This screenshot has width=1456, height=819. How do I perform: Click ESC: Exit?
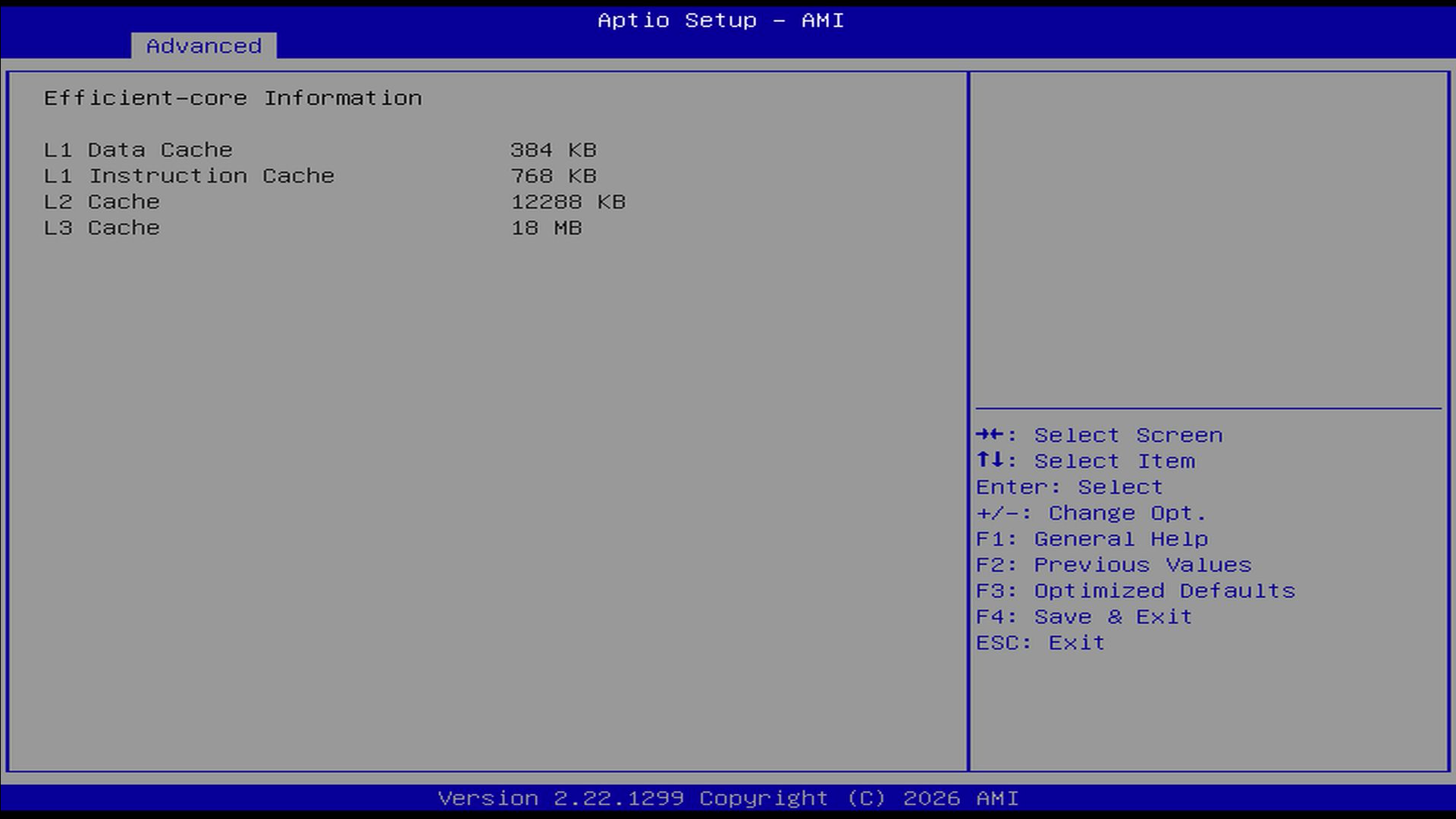(x=1040, y=643)
